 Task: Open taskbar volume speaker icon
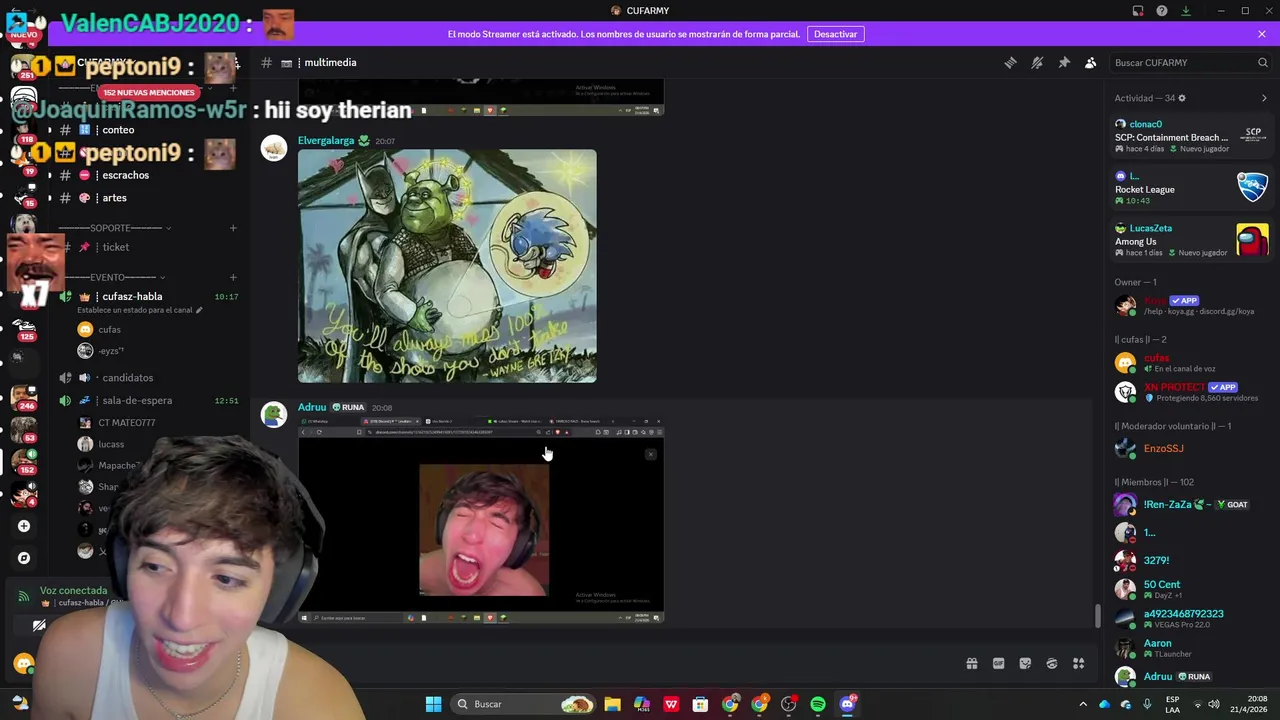point(1213,704)
